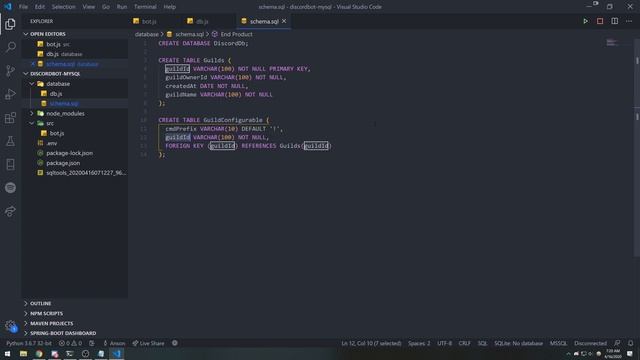Close schema.sql in Open Editors

[x=33, y=64]
